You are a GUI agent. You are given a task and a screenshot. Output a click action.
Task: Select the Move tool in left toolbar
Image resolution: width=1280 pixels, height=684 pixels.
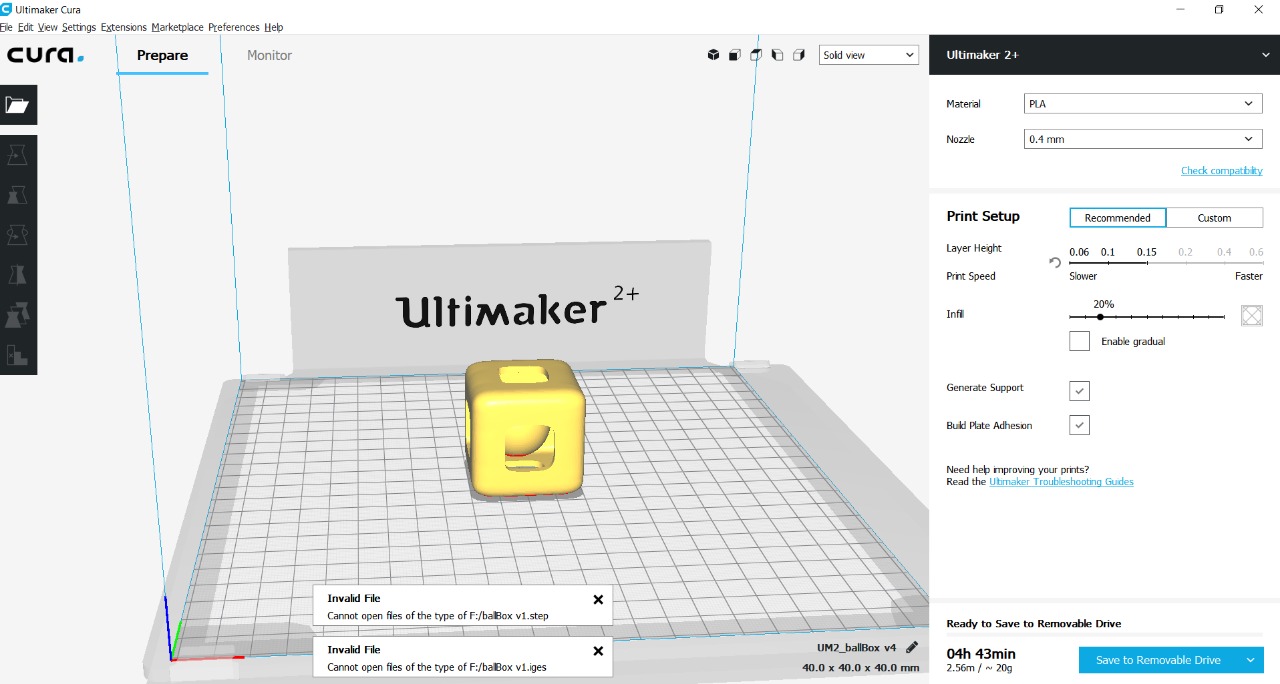[x=17, y=155]
